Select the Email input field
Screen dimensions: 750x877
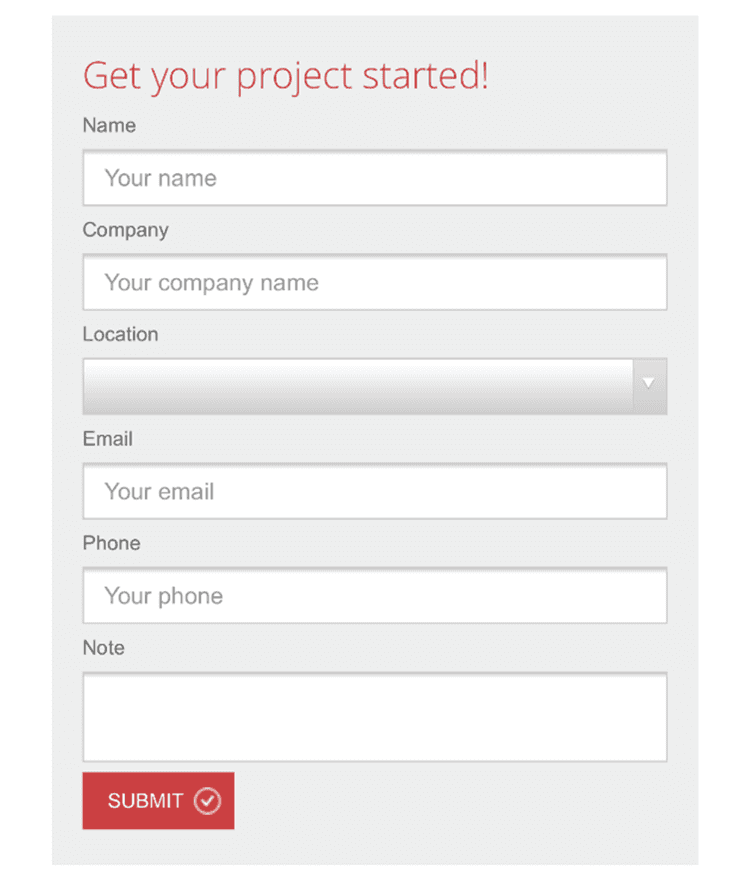coord(374,491)
